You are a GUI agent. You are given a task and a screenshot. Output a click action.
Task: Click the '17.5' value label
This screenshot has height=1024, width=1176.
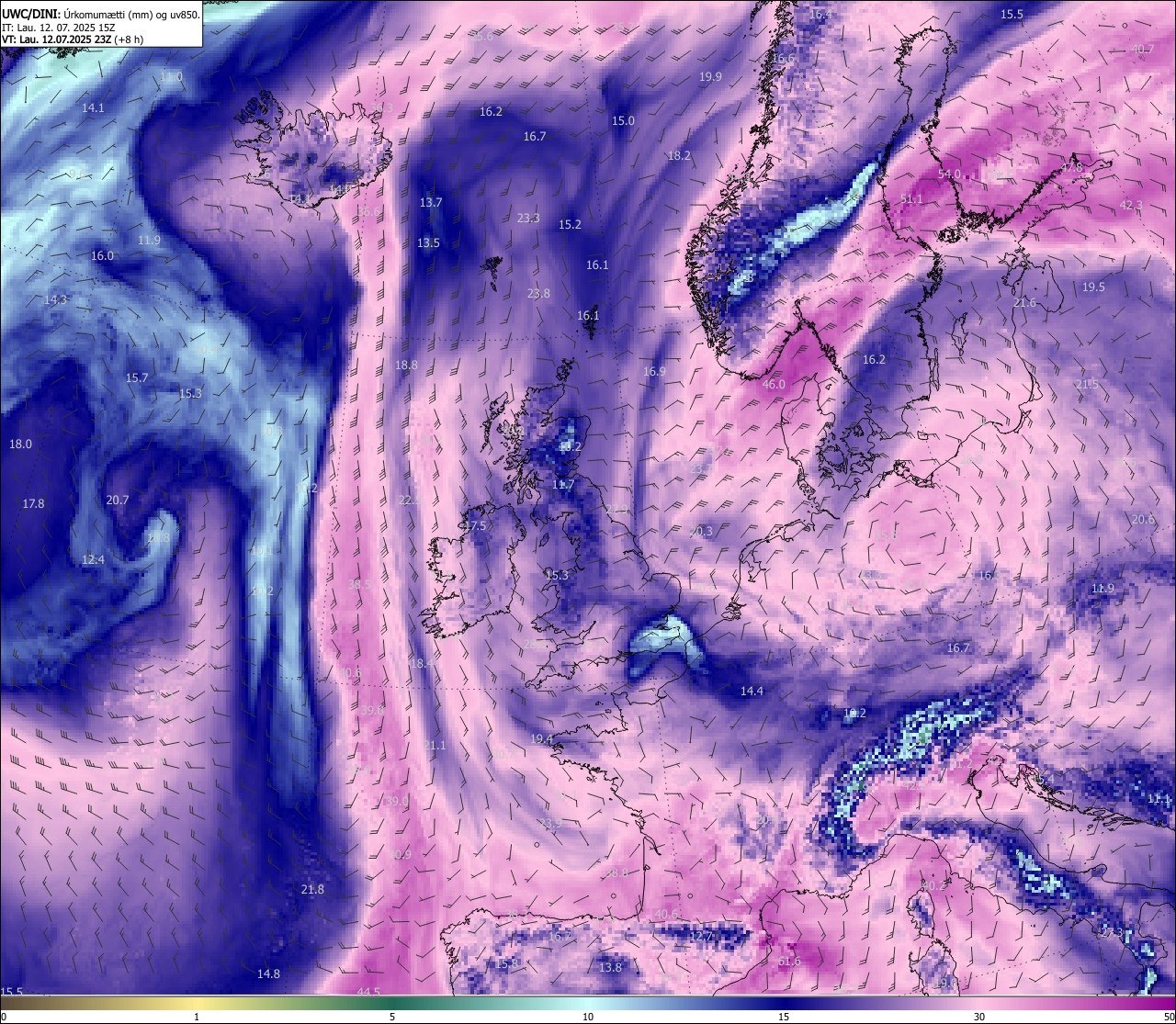[475, 526]
